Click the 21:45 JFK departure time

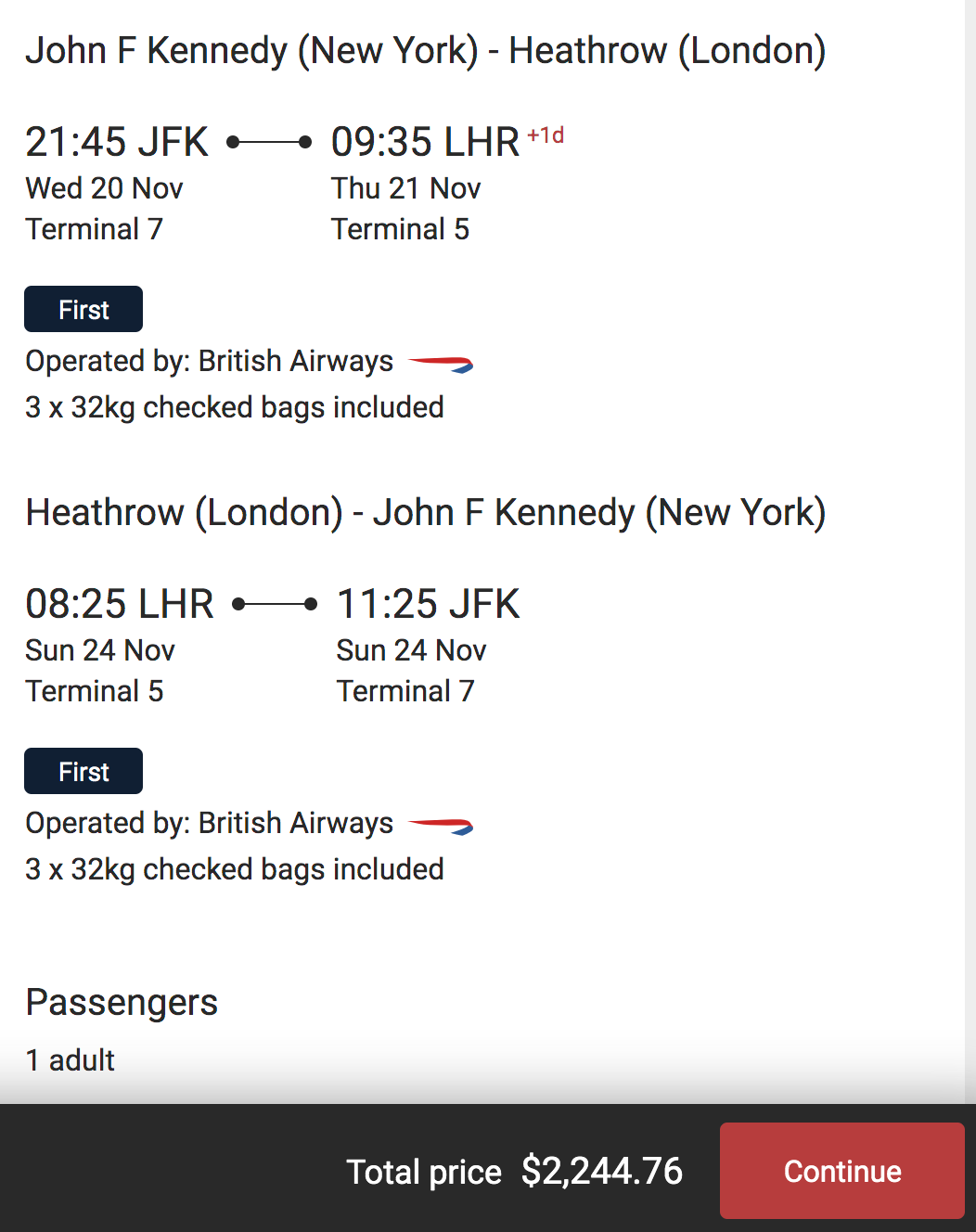tap(117, 142)
